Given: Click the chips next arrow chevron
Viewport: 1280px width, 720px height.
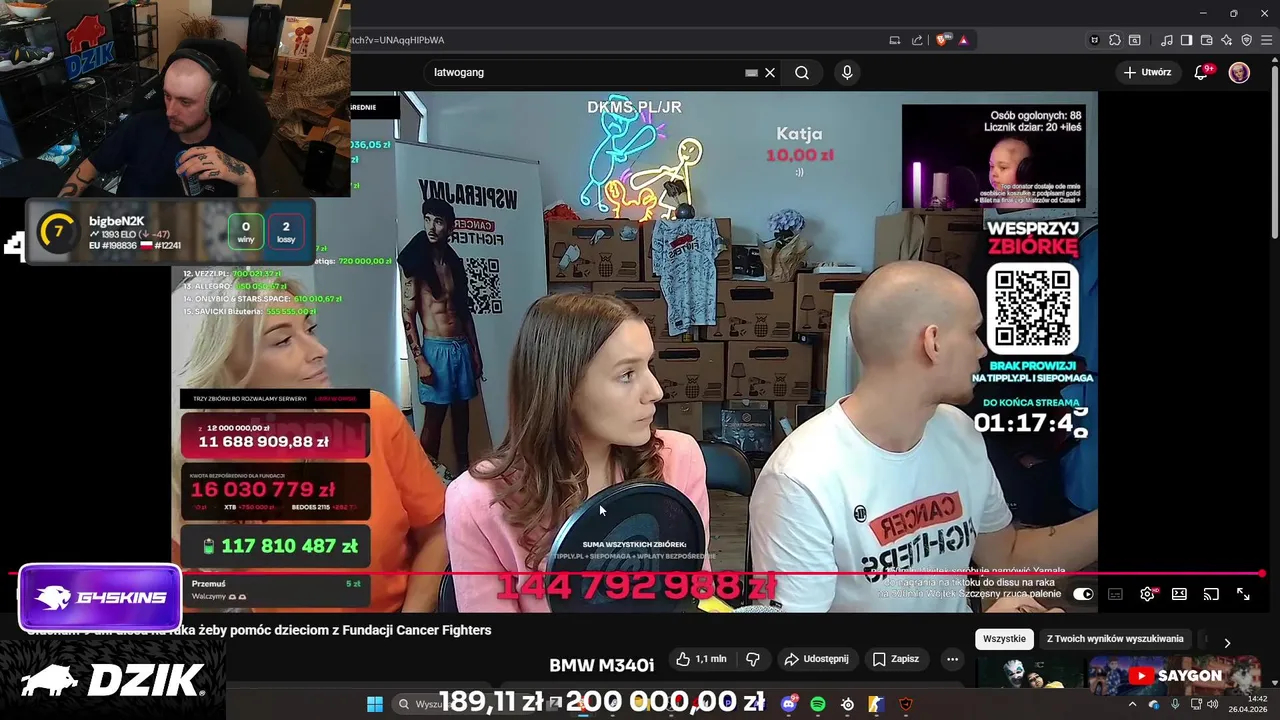Looking at the screenshot, I should pos(1227,642).
